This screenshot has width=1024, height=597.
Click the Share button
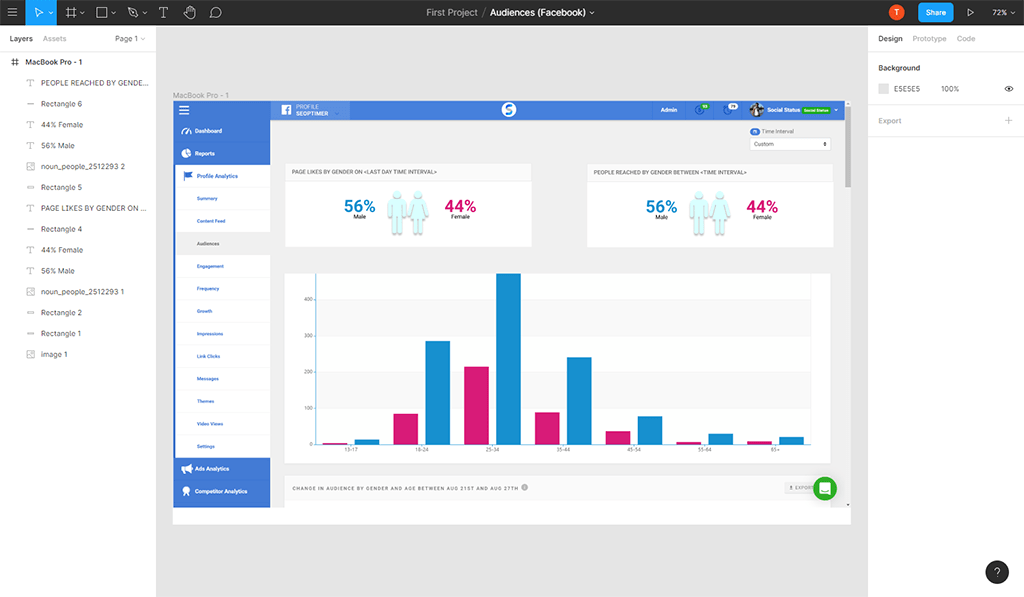(x=935, y=12)
